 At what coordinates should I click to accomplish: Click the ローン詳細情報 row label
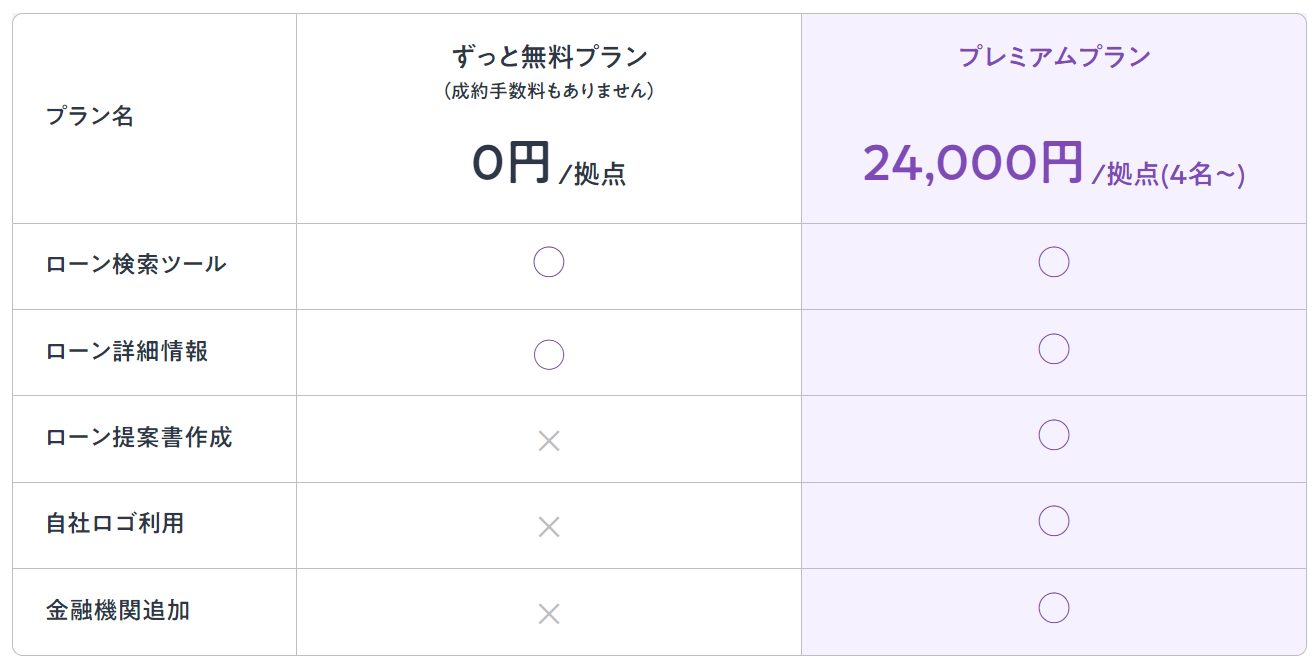[127, 352]
